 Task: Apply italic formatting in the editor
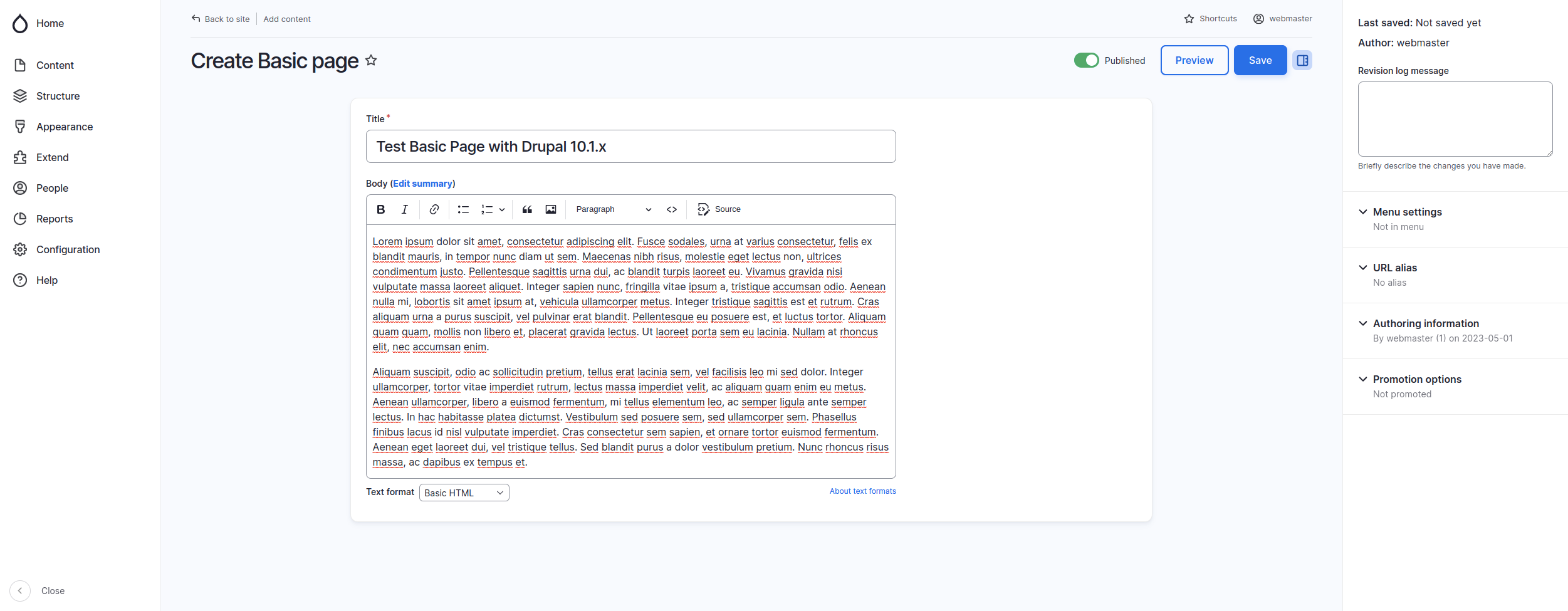coord(405,209)
